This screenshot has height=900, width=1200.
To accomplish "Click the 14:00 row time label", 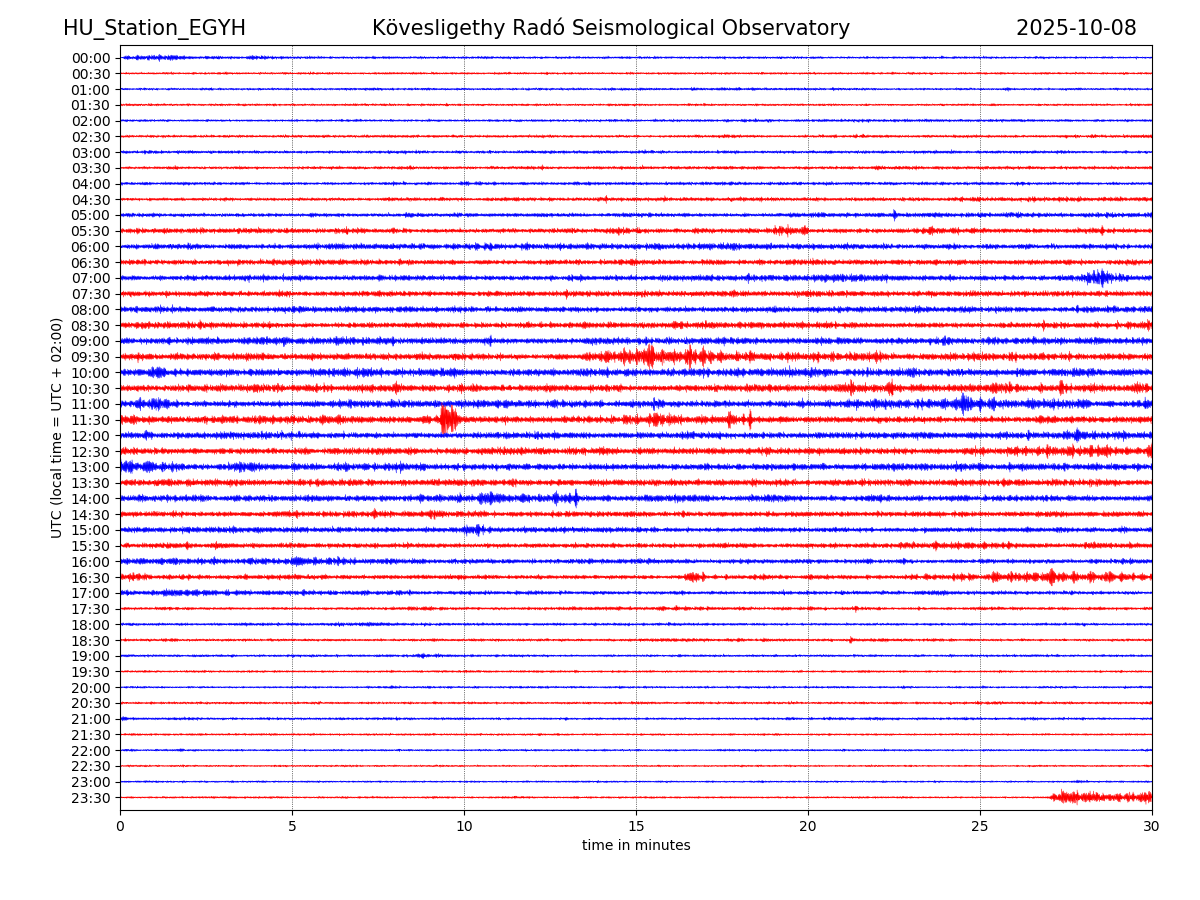I will (x=90, y=499).
